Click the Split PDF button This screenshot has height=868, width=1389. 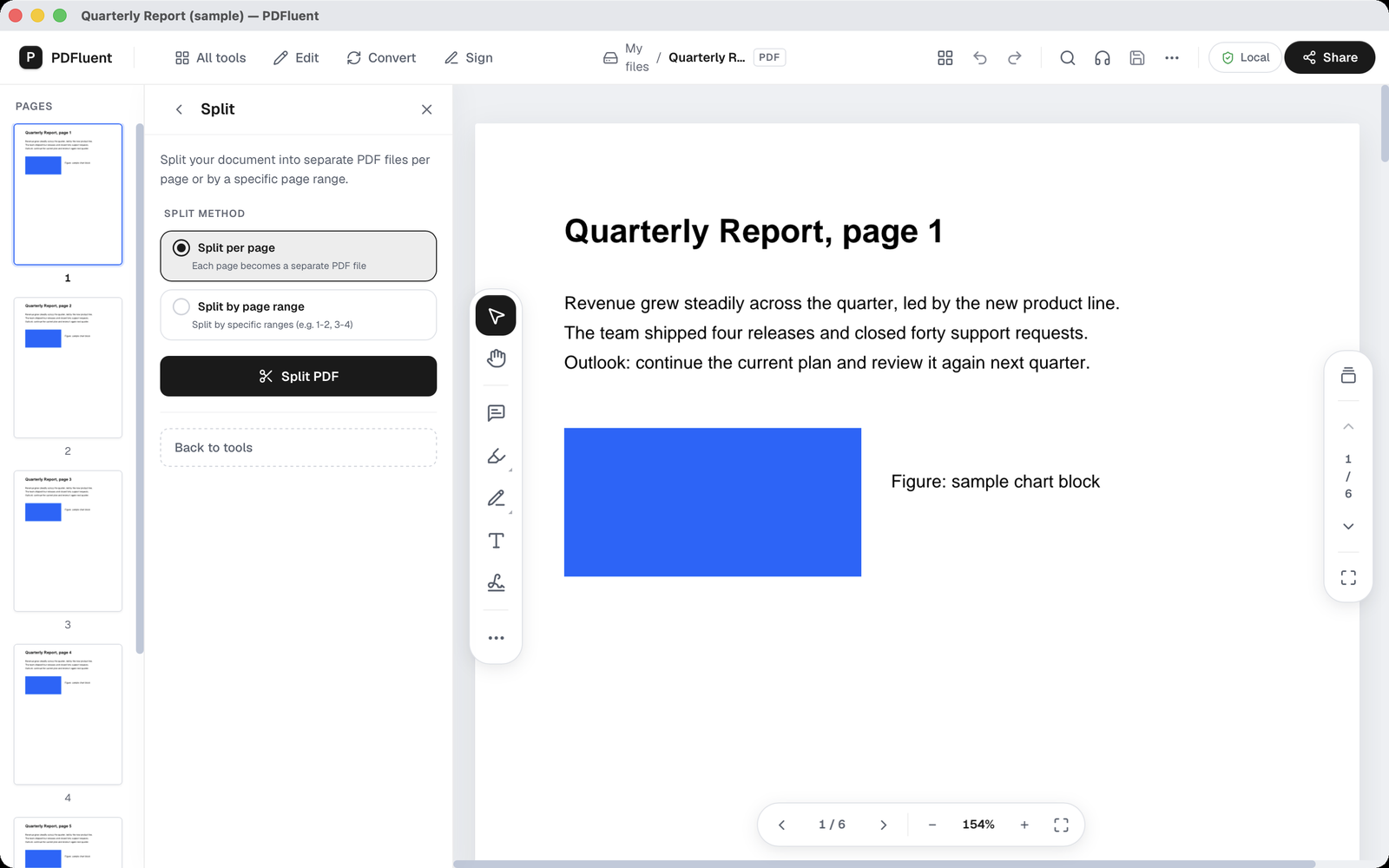tap(299, 376)
